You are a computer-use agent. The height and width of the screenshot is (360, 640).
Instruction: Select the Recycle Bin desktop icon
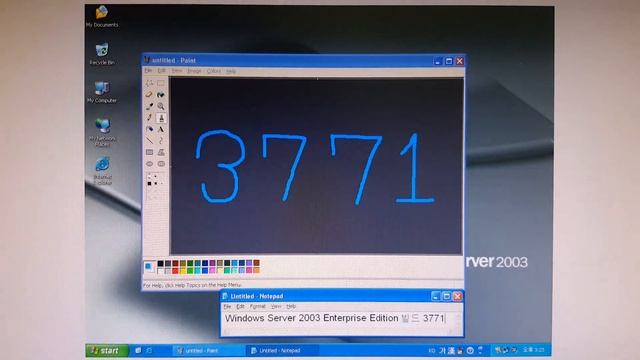click(x=102, y=53)
